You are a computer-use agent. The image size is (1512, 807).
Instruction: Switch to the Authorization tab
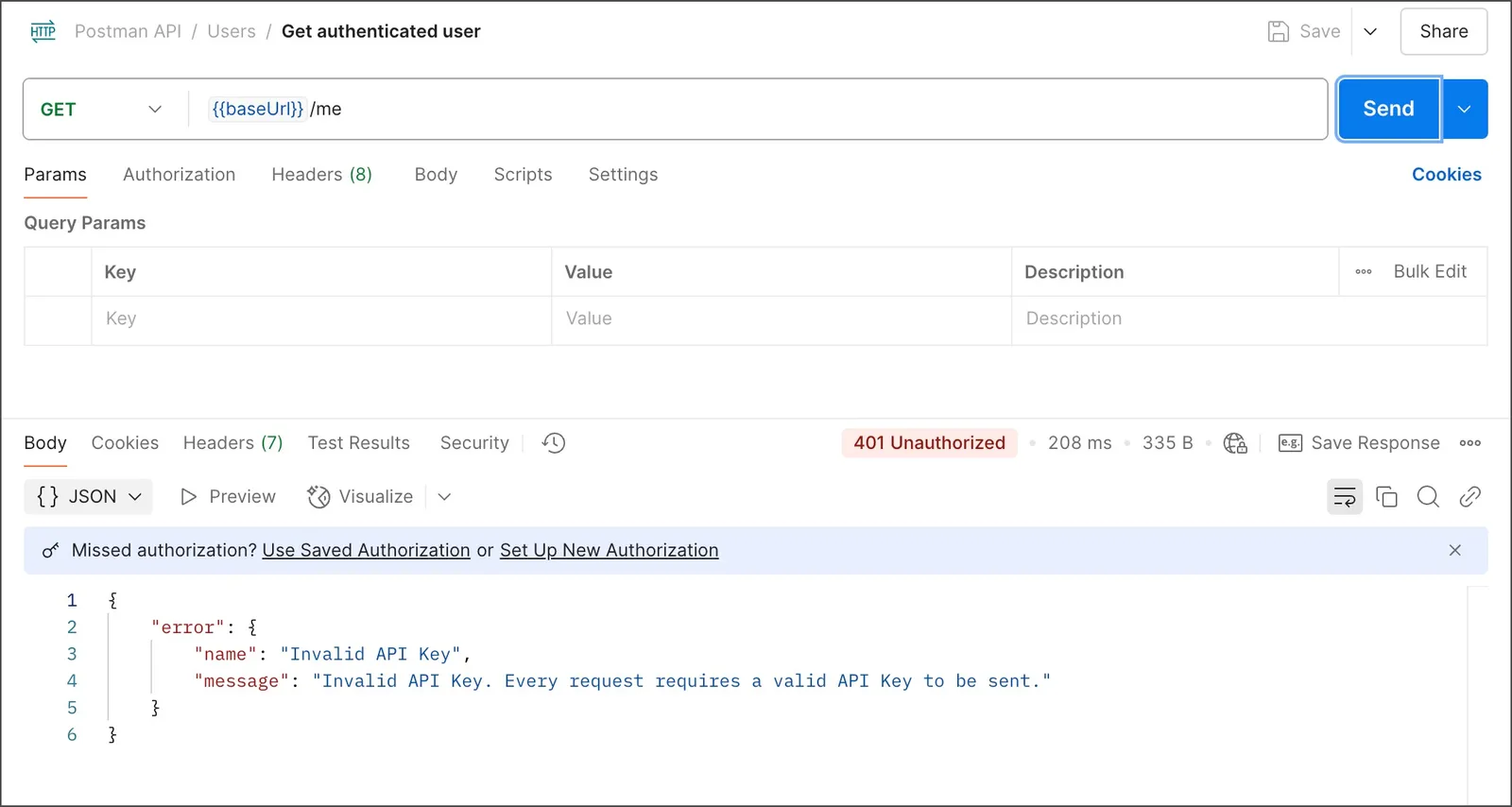pos(179,175)
